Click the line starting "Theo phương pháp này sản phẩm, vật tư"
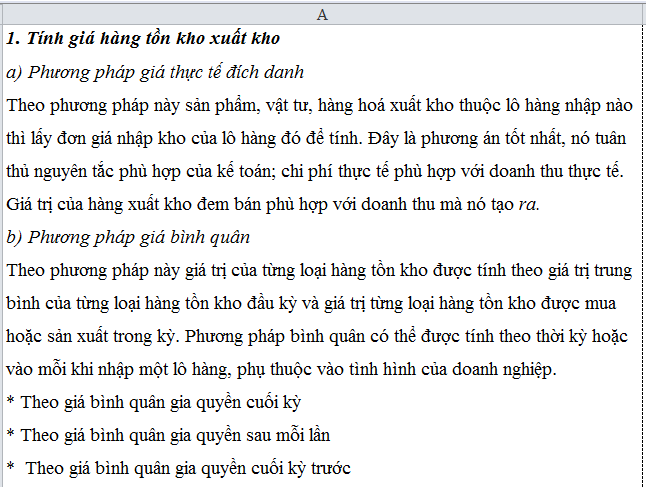646x487 pixels. tap(319, 105)
